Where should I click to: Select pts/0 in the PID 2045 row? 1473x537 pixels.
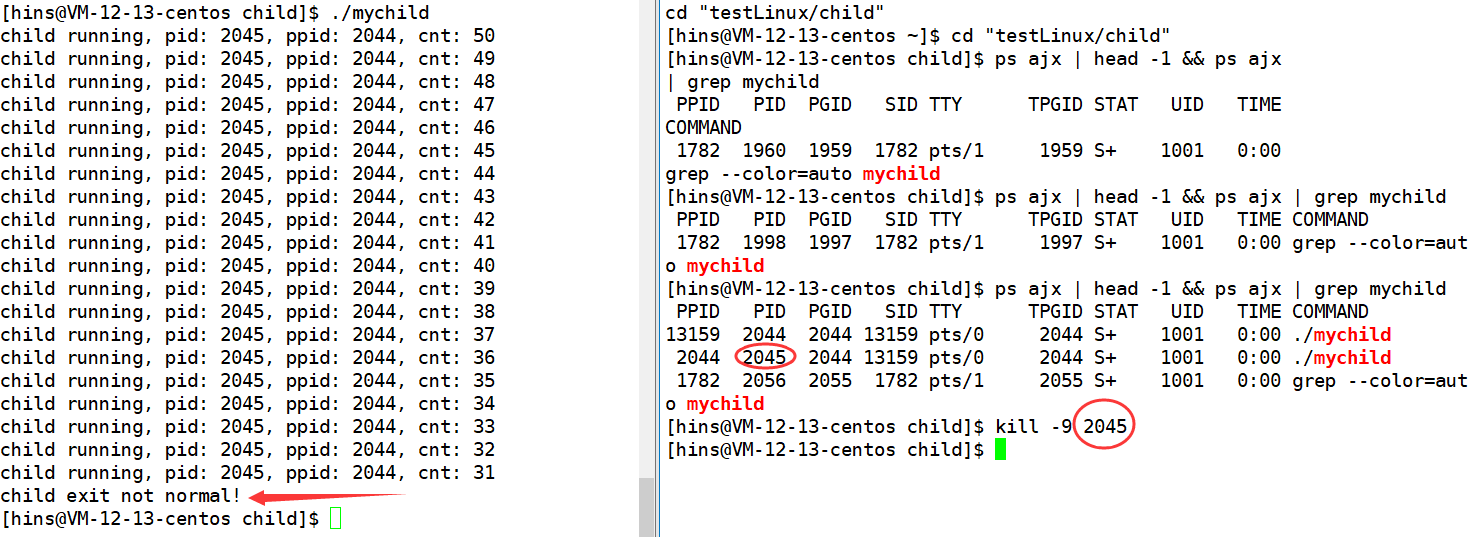click(957, 358)
